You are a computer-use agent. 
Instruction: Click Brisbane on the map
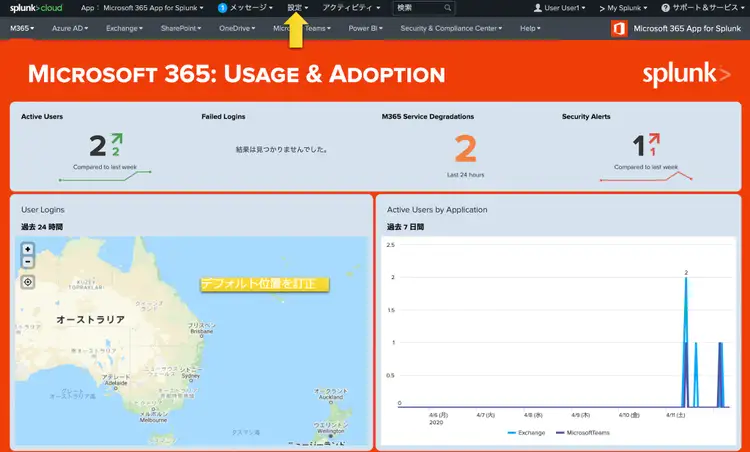[x=201, y=328]
